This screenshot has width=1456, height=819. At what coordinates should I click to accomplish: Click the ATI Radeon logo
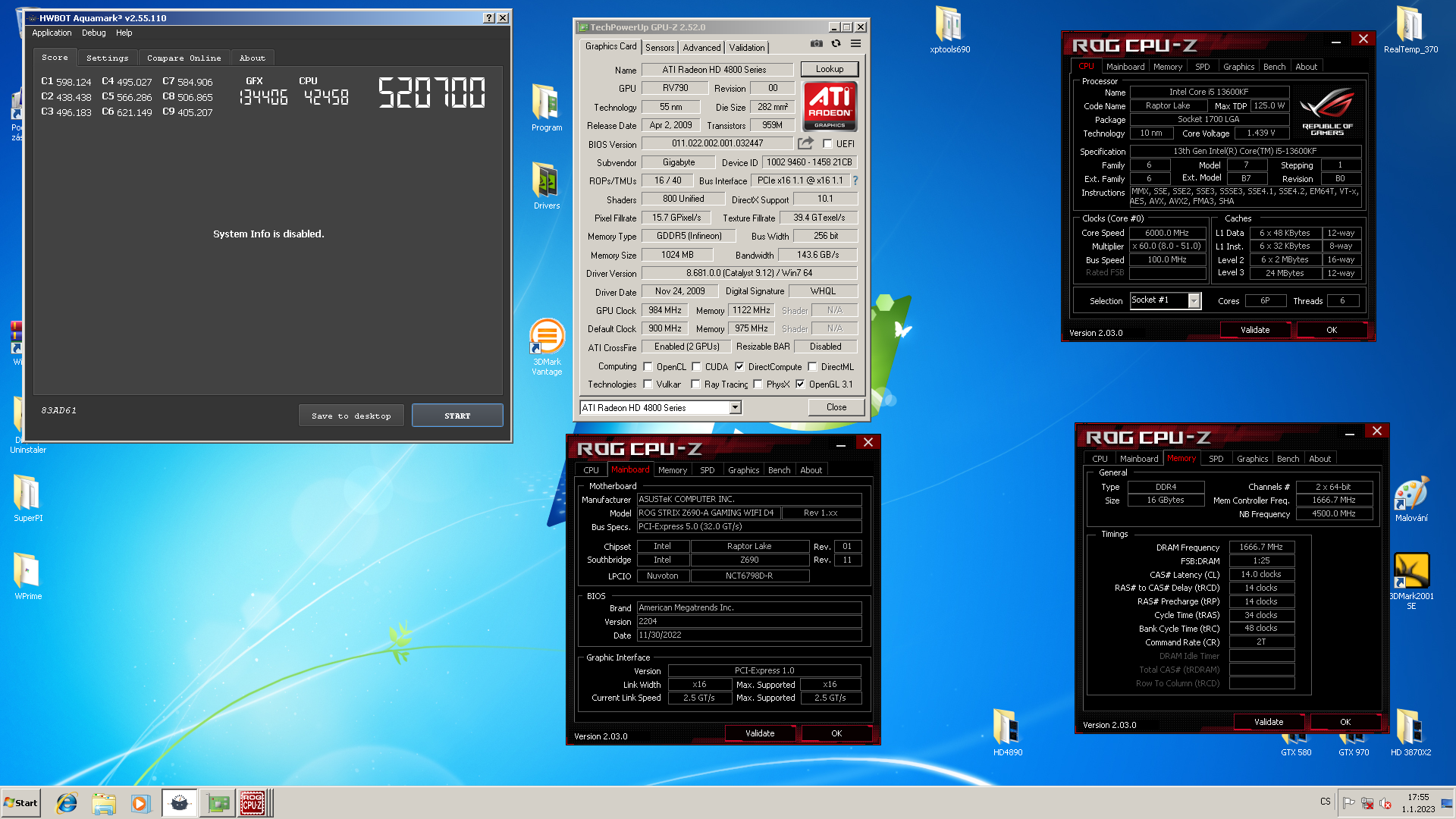coord(830,106)
